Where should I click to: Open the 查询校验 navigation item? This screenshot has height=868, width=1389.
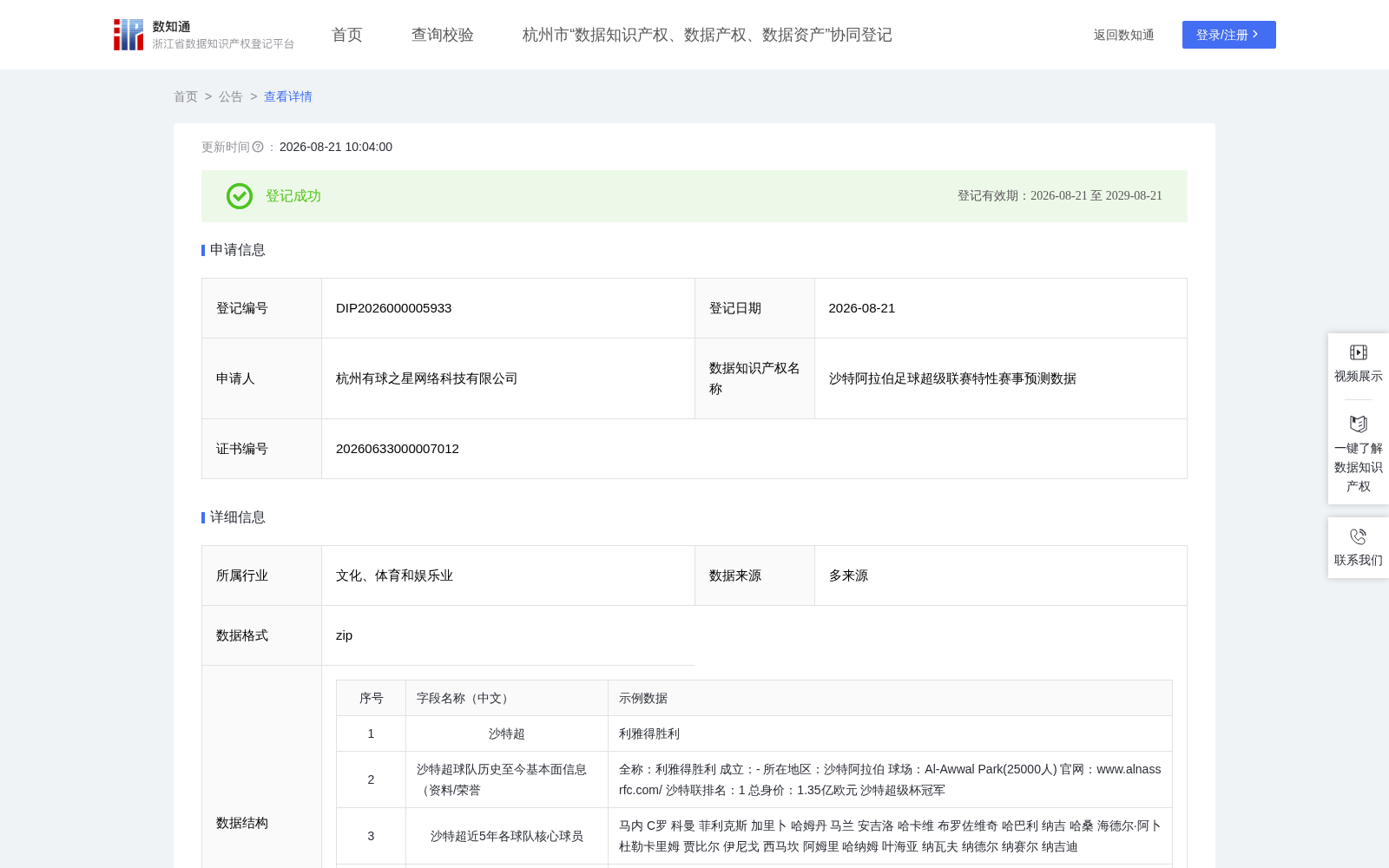(443, 35)
